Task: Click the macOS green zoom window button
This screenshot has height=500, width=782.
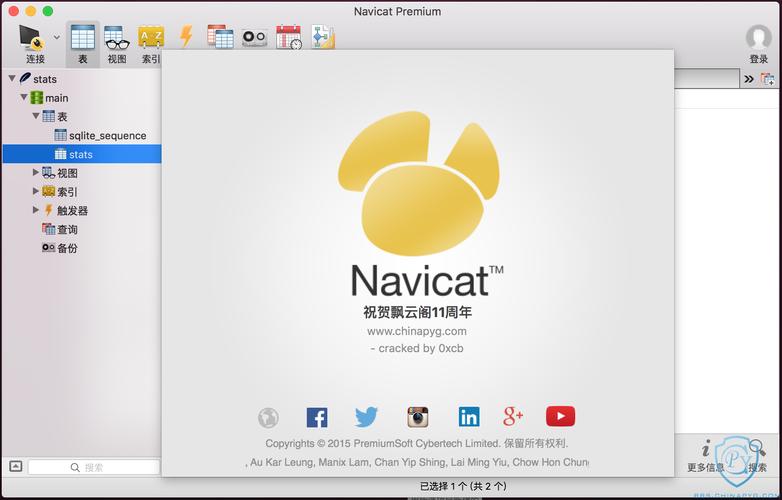Action: point(48,11)
